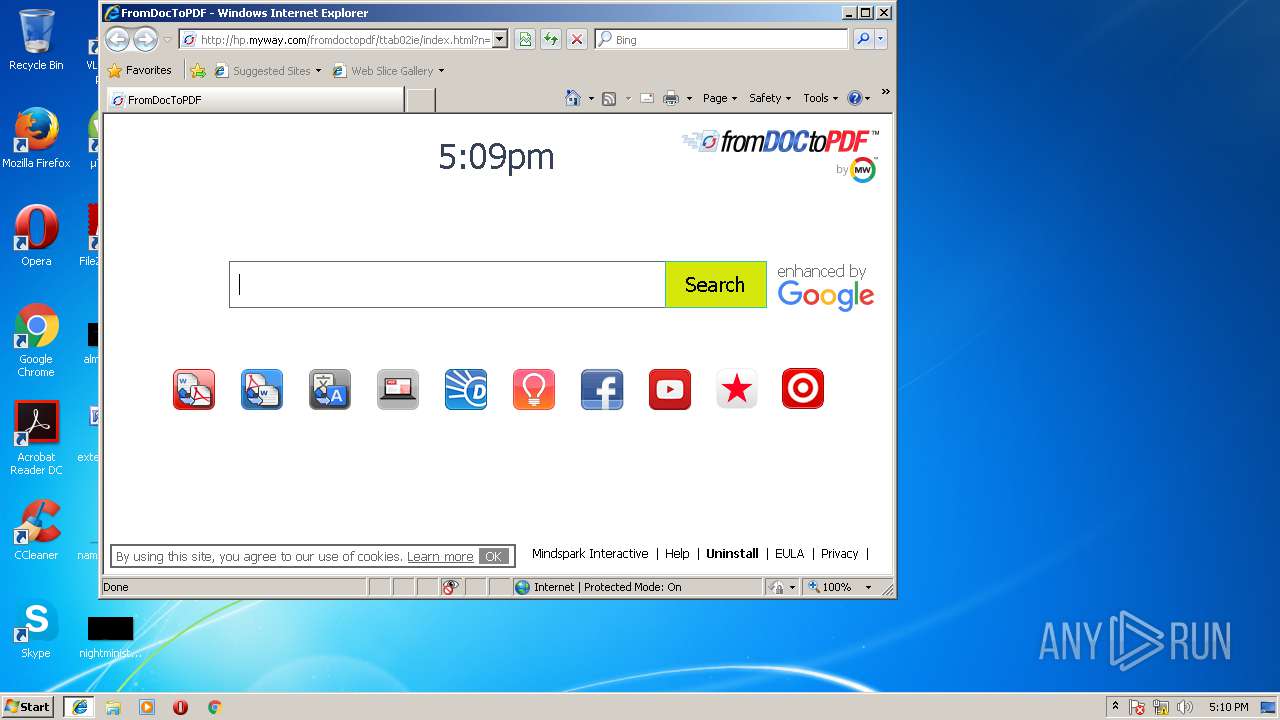Select the CCleaner desktop shortcut
This screenshot has height=720, width=1280.
(x=36, y=530)
